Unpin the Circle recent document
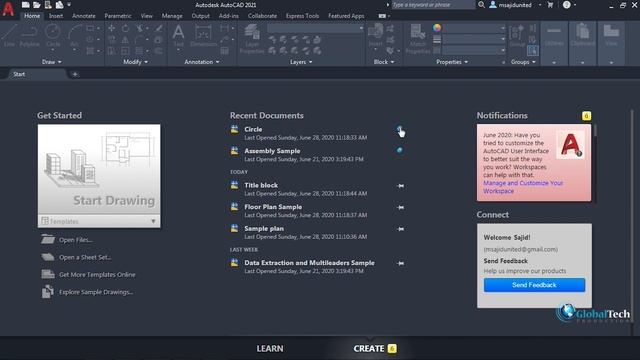640x360 pixels. click(x=400, y=129)
